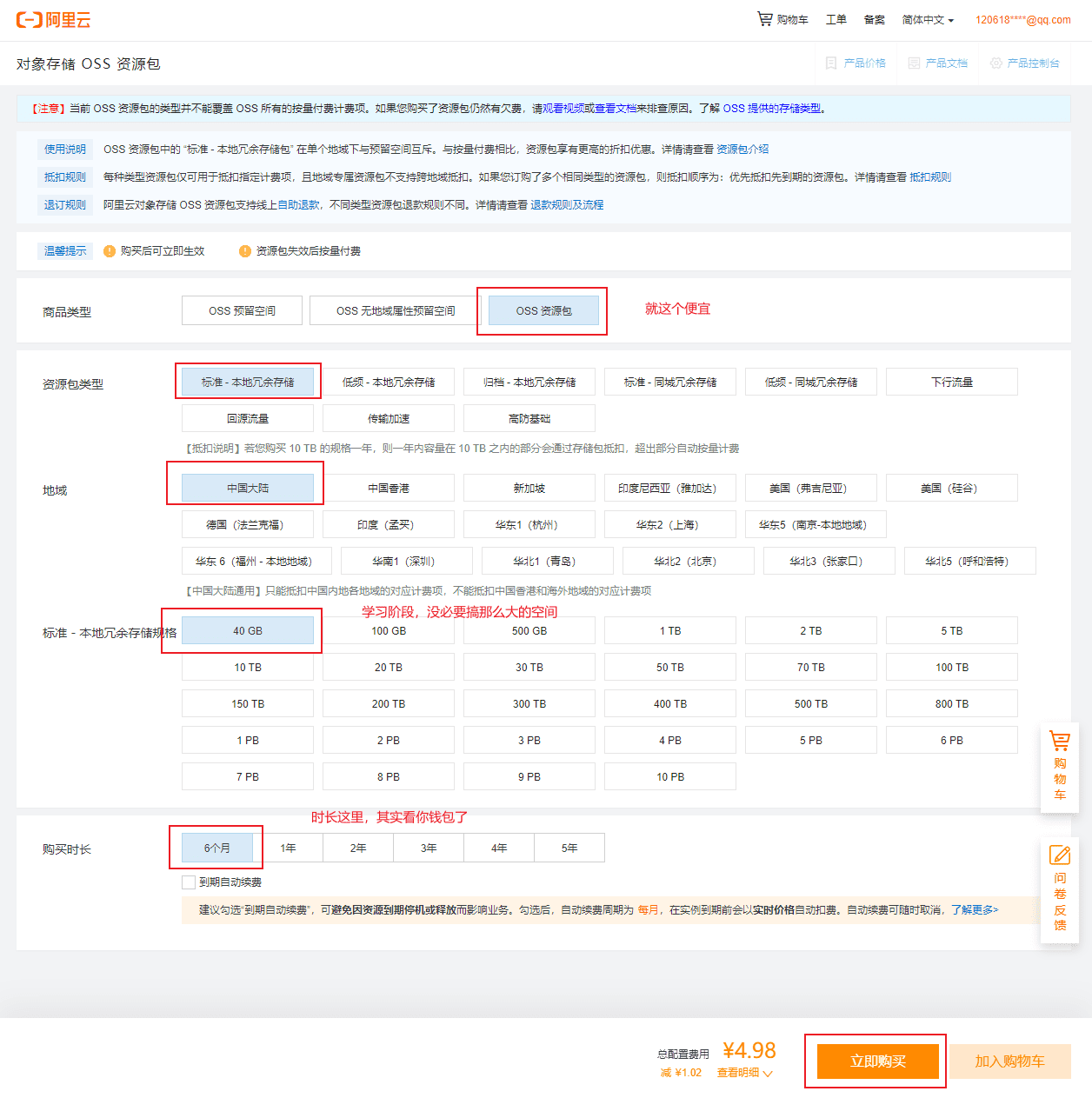Choose 归档 - 本地冗余存储 package type
The width and height of the screenshot is (1092, 1098).
529,382
